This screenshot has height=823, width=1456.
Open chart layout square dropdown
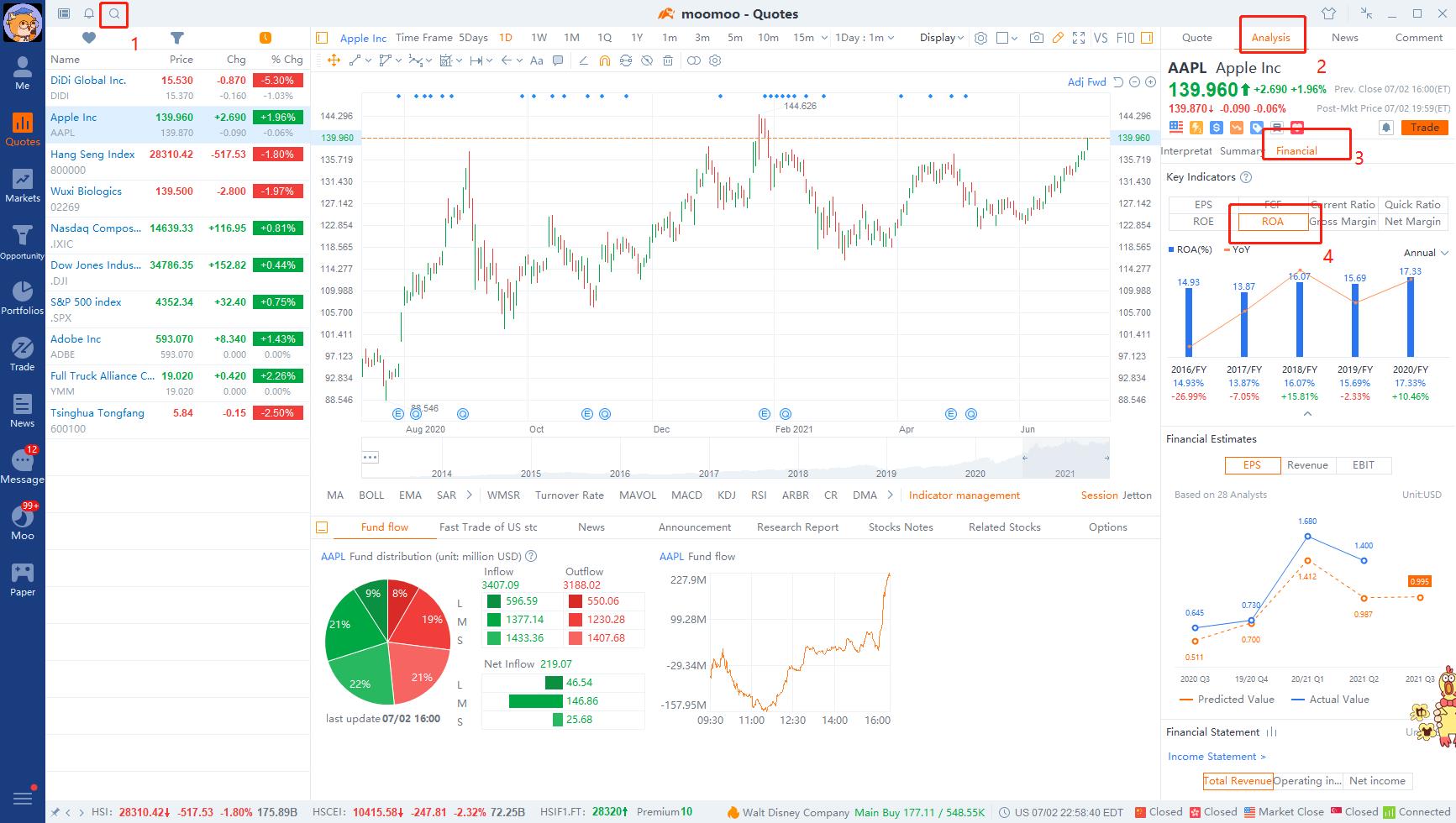[x=1007, y=38]
